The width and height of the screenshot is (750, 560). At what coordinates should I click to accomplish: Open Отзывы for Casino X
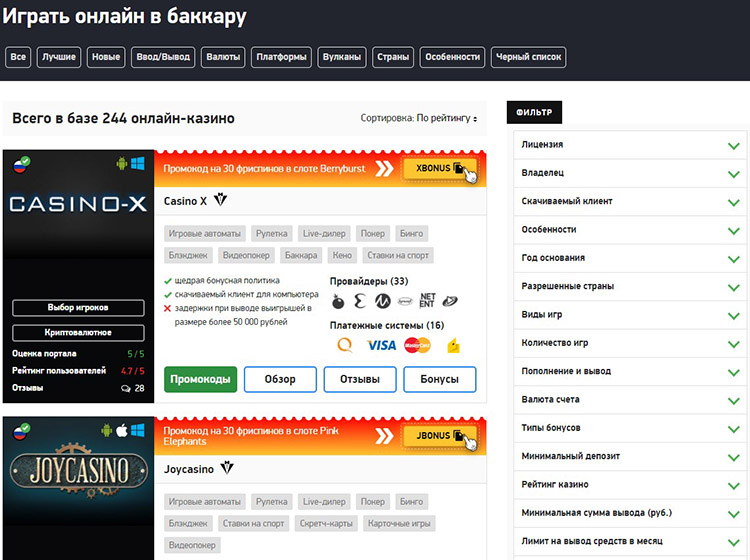click(x=360, y=379)
